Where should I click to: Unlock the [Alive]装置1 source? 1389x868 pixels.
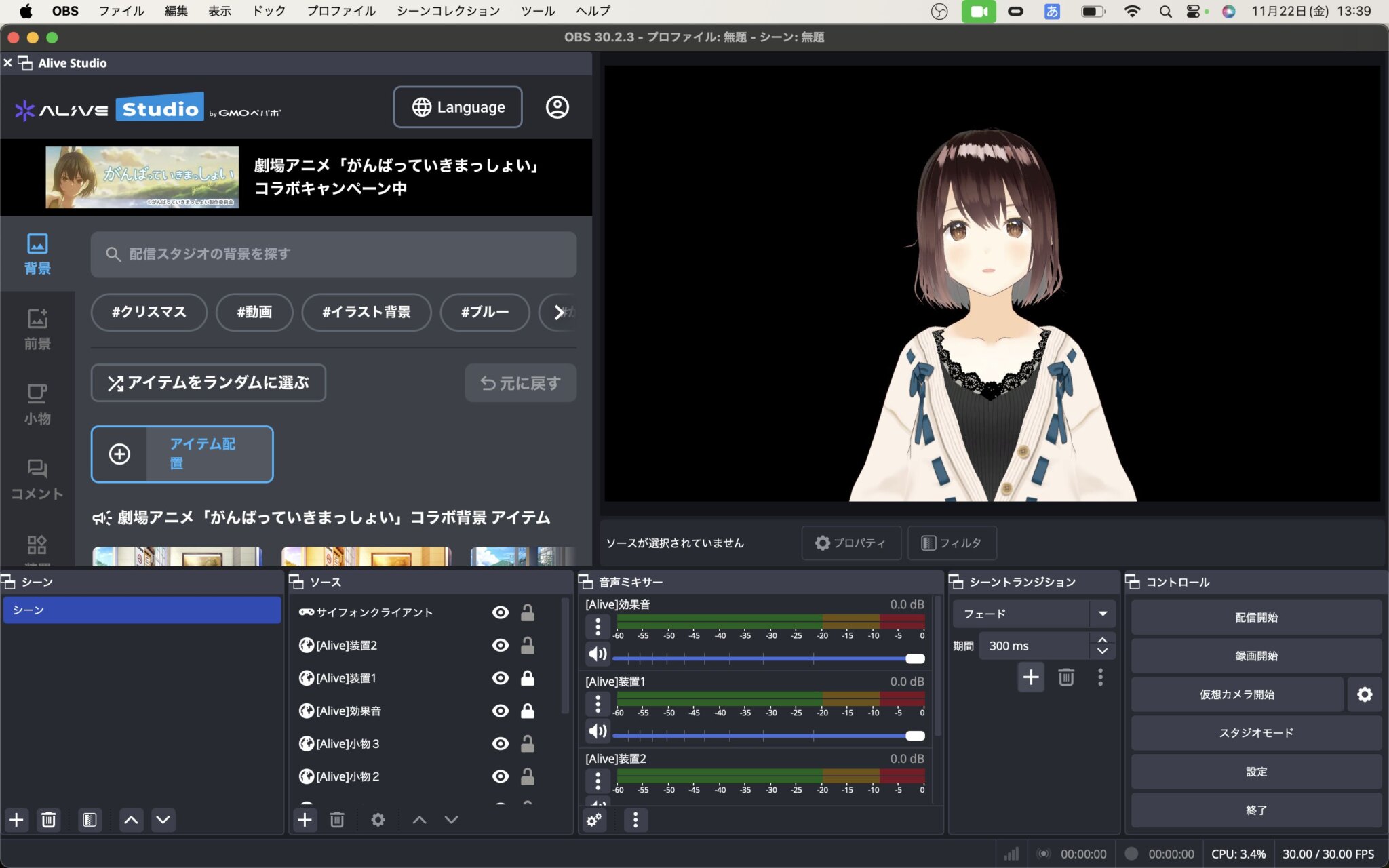pos(527,678)
